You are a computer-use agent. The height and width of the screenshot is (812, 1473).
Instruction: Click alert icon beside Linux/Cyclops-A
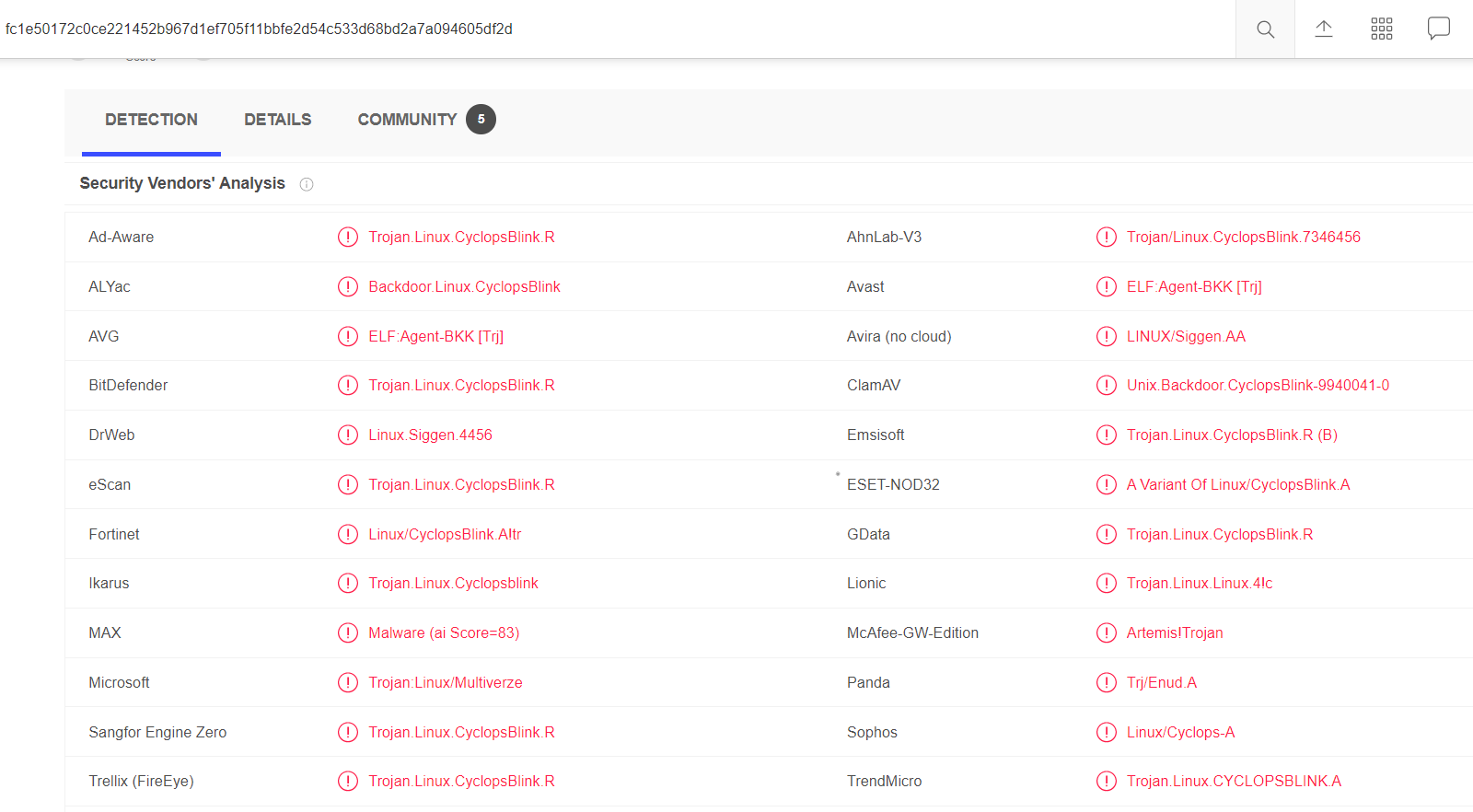point(1106,733)
